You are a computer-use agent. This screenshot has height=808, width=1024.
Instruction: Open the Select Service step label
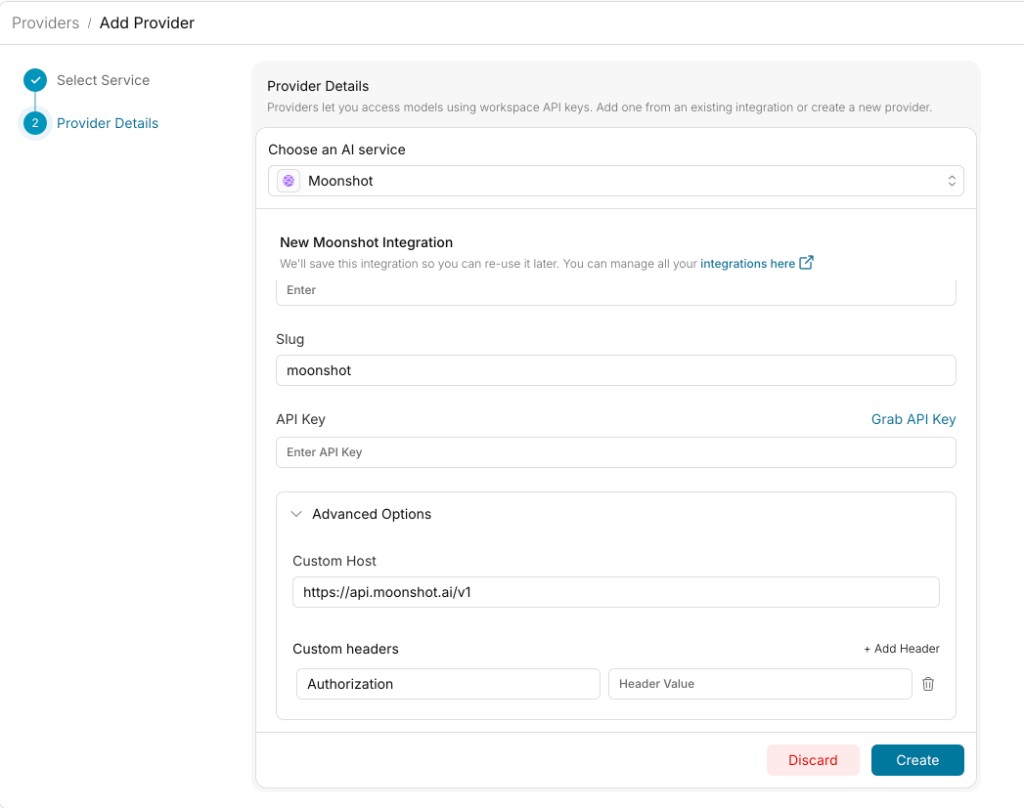click(103, 80)
